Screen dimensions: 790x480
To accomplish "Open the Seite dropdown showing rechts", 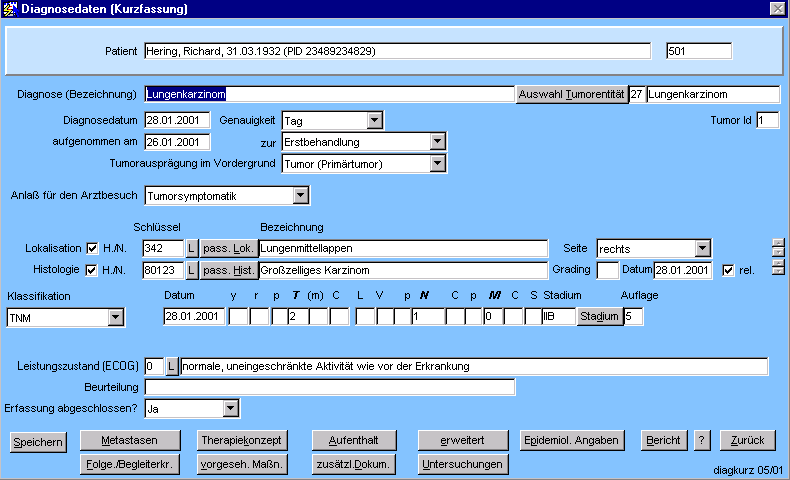I will pos(702,248).
